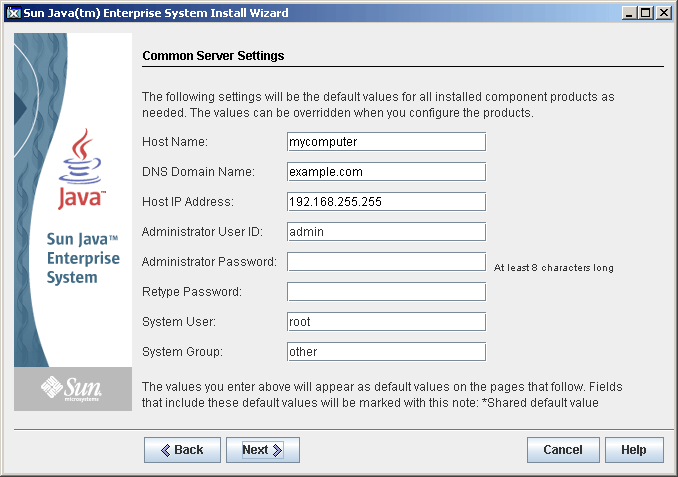Close the Install Wizard window

click(663, 13)
